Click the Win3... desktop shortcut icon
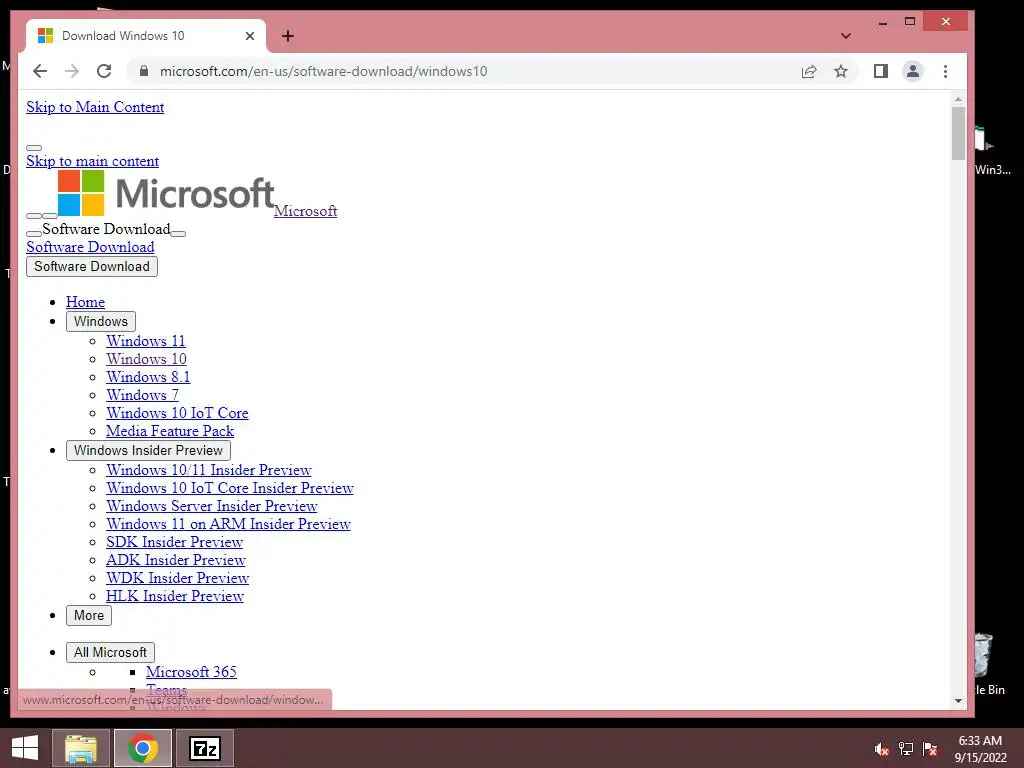The width and height of the screenshot is (1024, 768). pos(991,150)
